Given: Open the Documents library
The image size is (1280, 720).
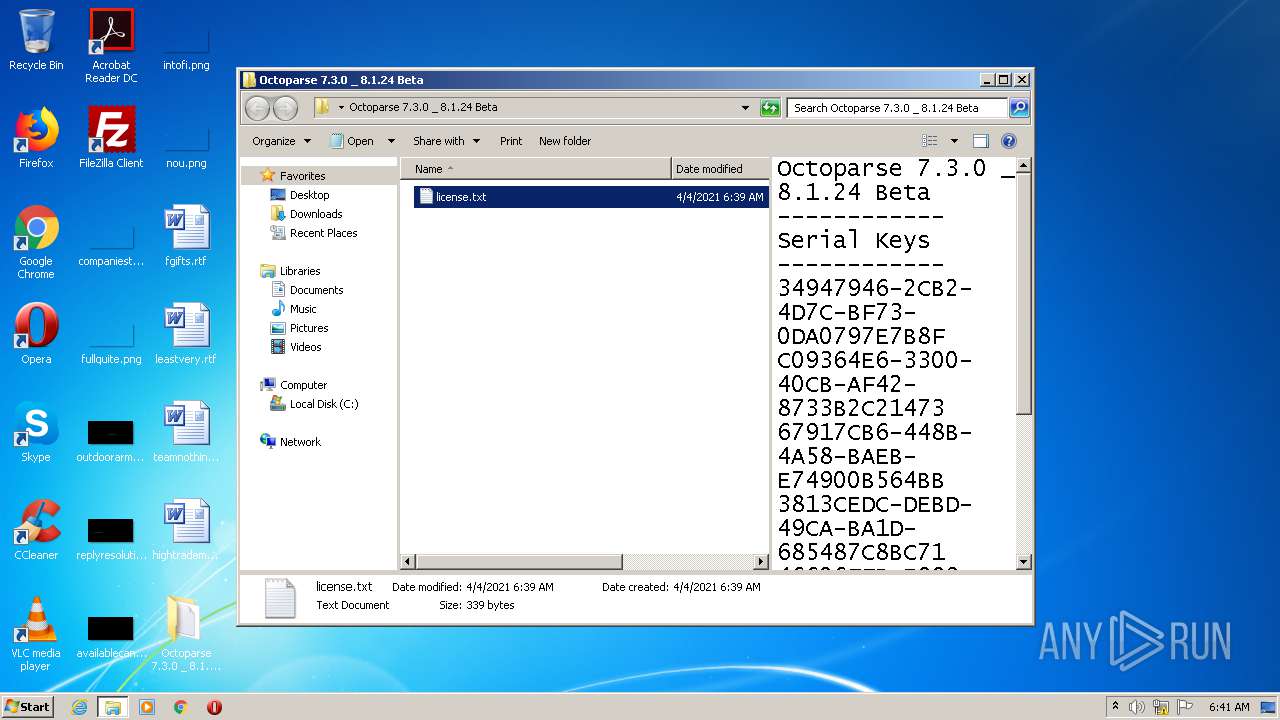Looking at the screenshot, I should coord(316,290).
